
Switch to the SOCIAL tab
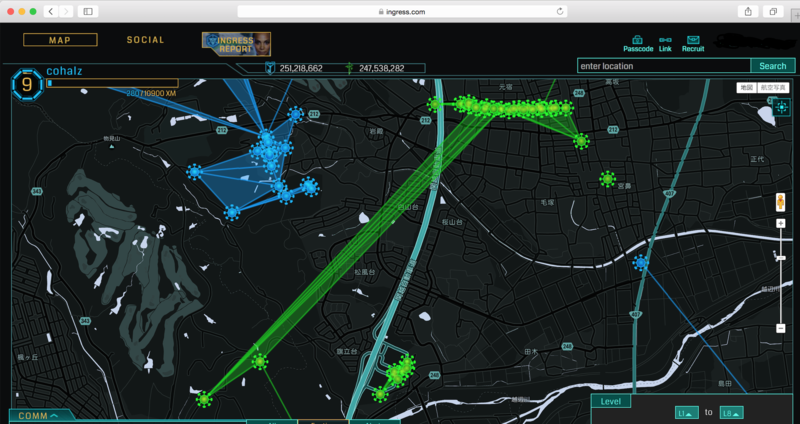(x=145, y=40)
